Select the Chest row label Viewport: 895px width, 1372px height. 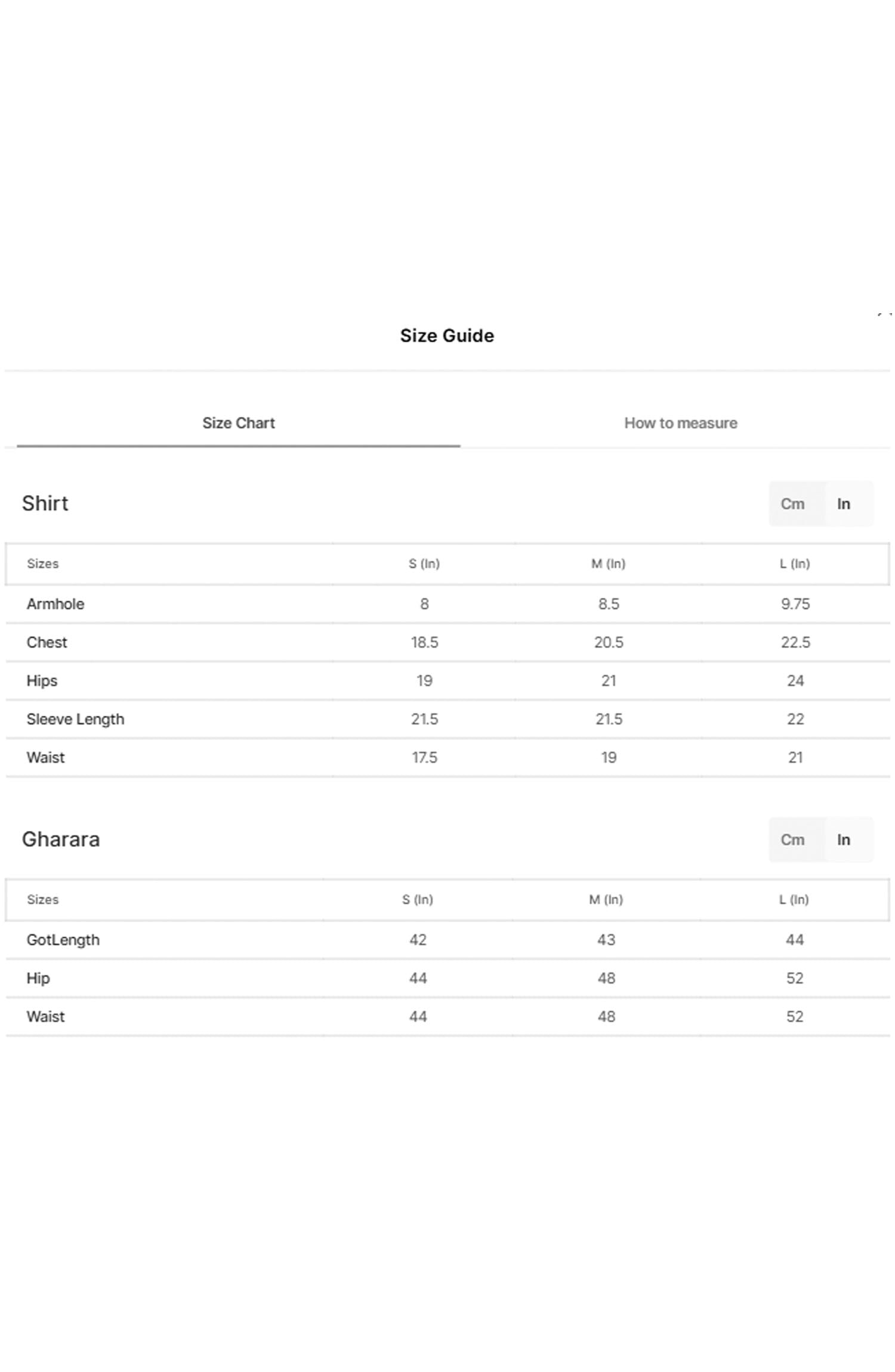47,642
